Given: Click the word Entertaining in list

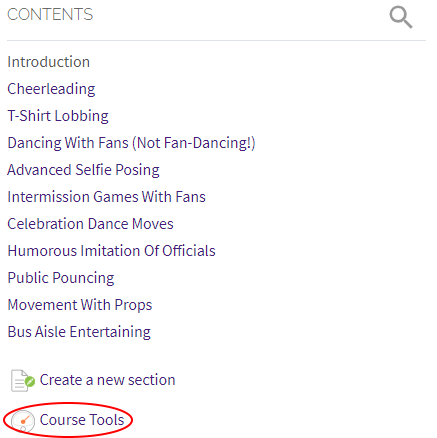Looking at the screenshot, I should tap(110, 332).
